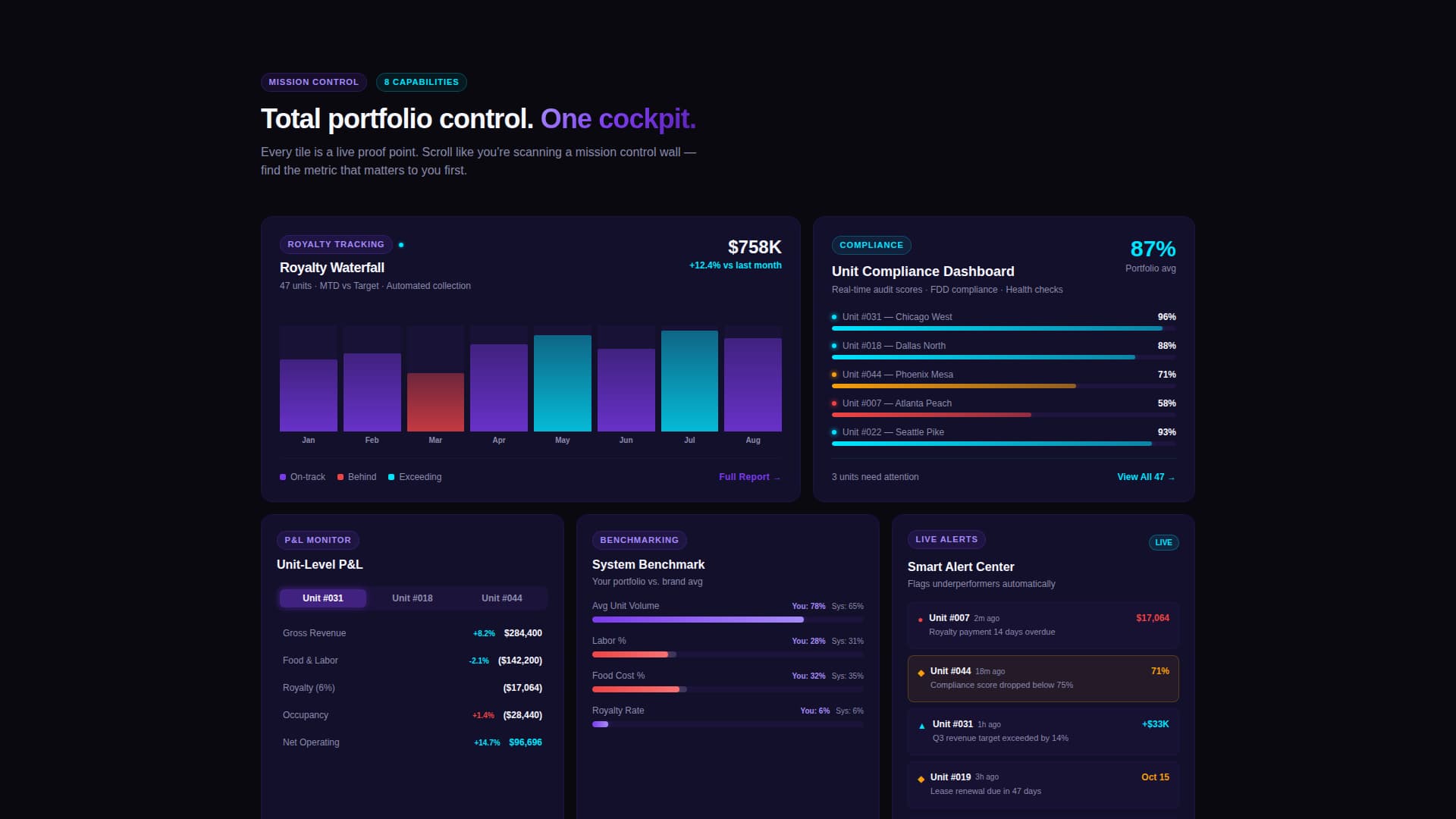Click the Unit #007 Atlanta Peach progress bar
The height and width of the screenshot is (819, 1456).
[1004, 415]
